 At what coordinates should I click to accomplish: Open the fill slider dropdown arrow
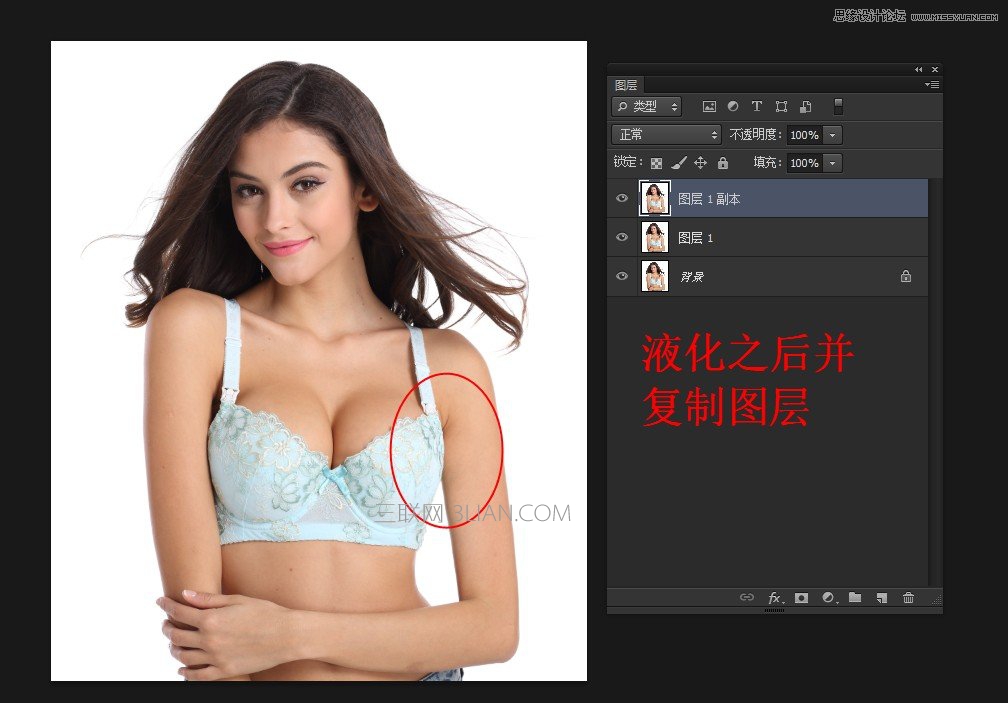coord(832,163)
